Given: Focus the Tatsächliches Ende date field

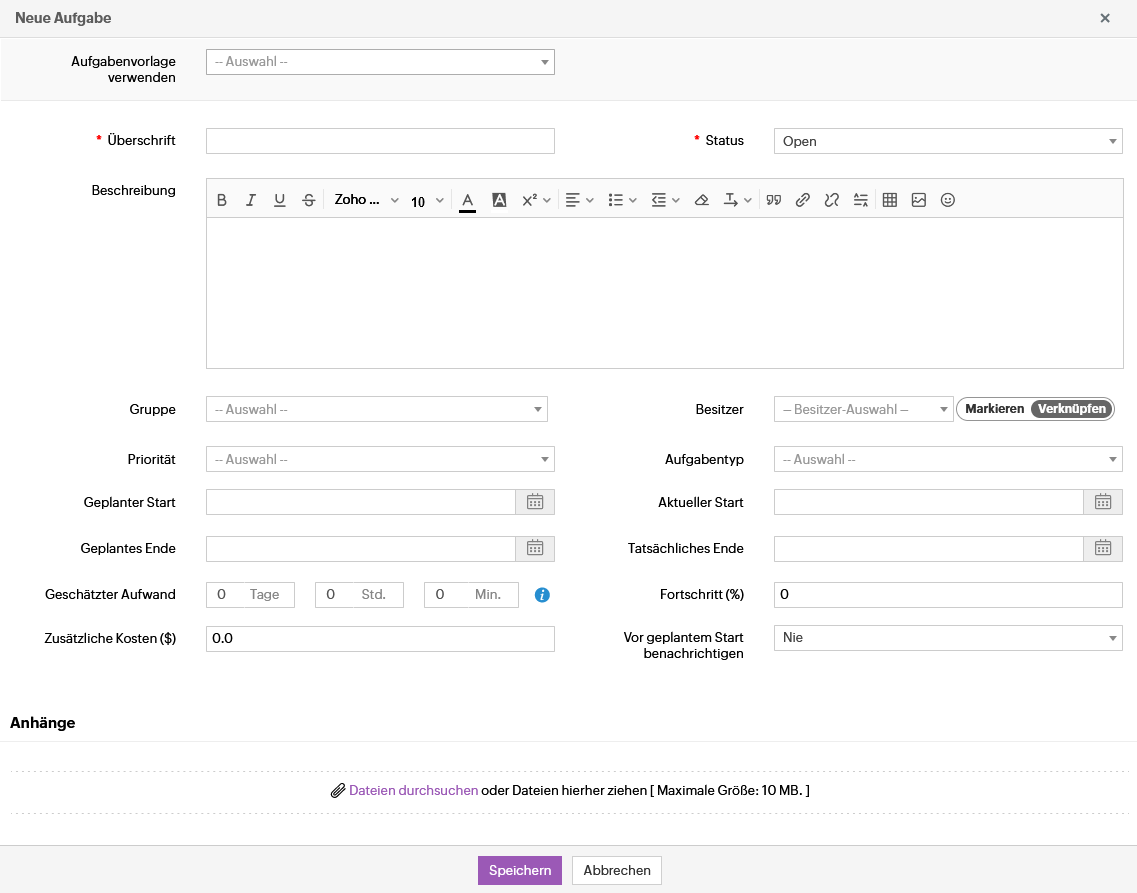Looking at the screenshot, I should [929, 548].
